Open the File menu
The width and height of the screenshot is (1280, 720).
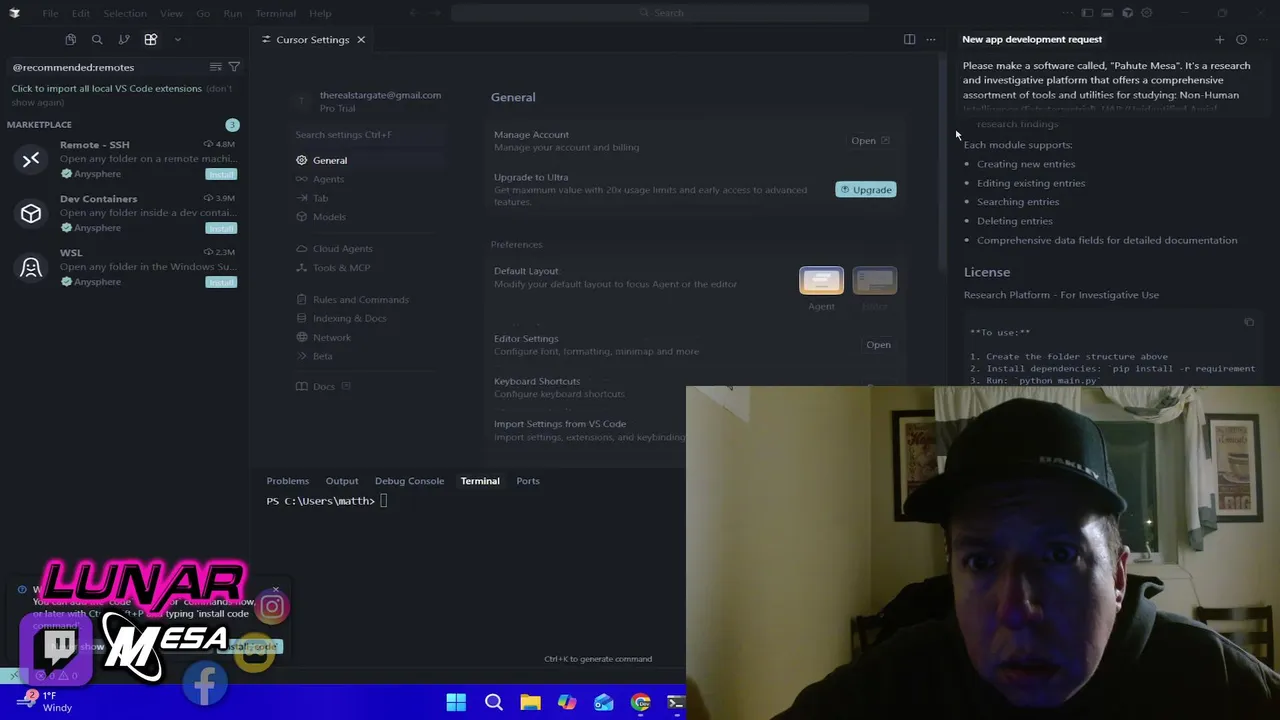pyautogui.click(x=50, y=13)
